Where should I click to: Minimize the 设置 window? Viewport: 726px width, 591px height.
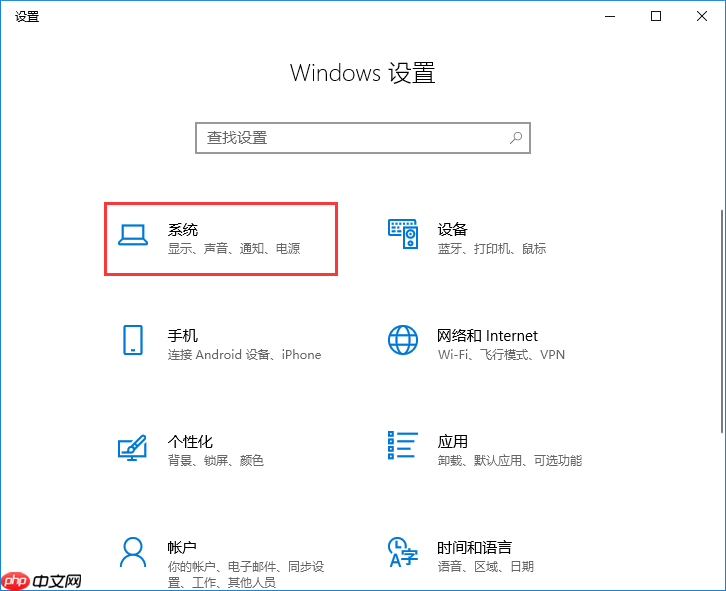(610, 16)
